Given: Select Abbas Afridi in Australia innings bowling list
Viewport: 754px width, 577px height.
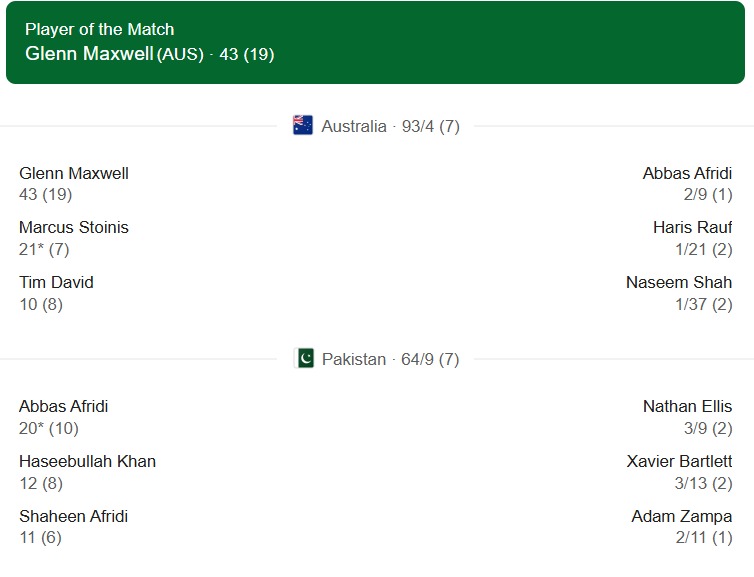Looking at the screenshot, I should (687, 173).
